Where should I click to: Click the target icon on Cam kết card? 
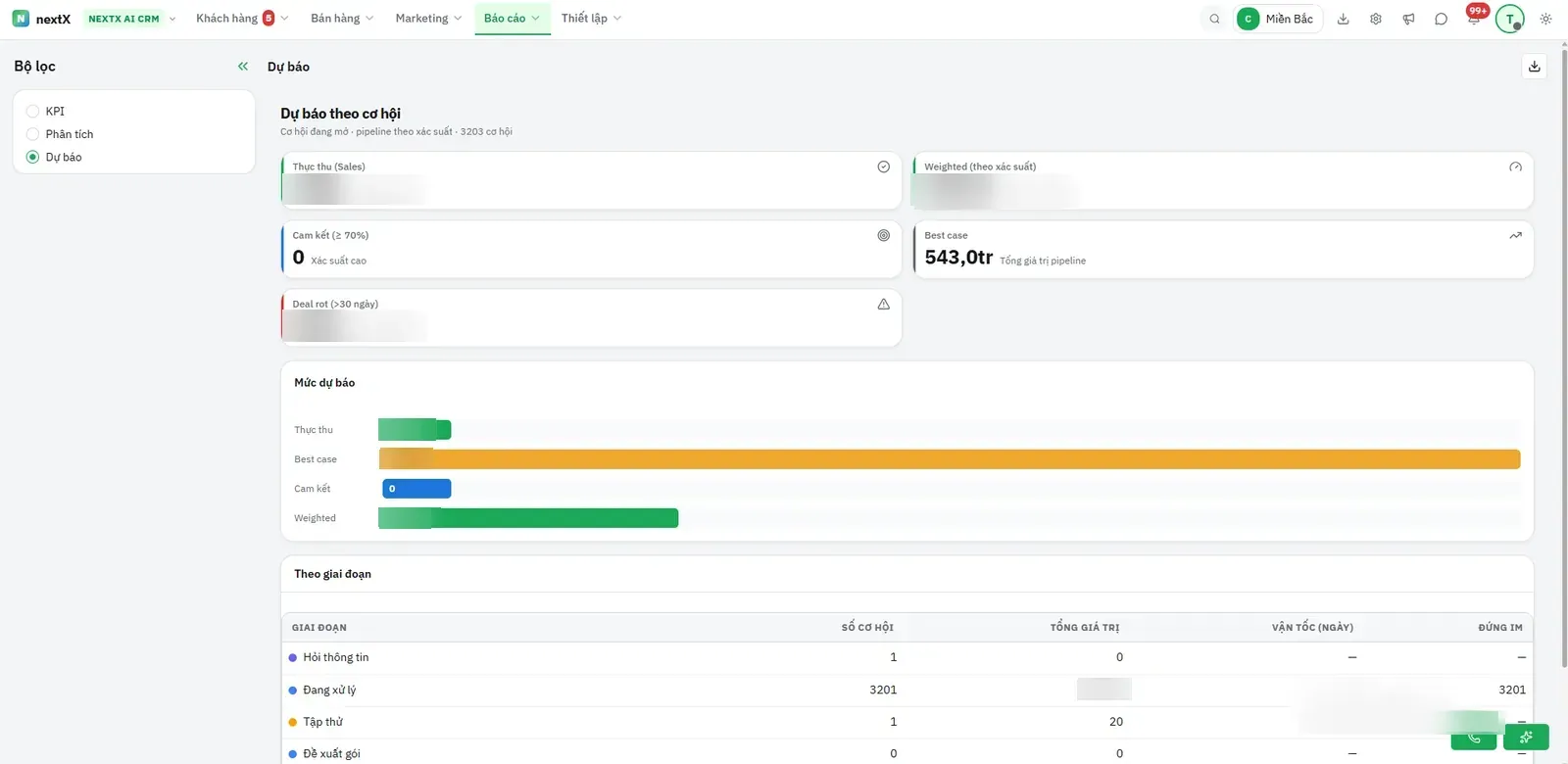(884, 235)
